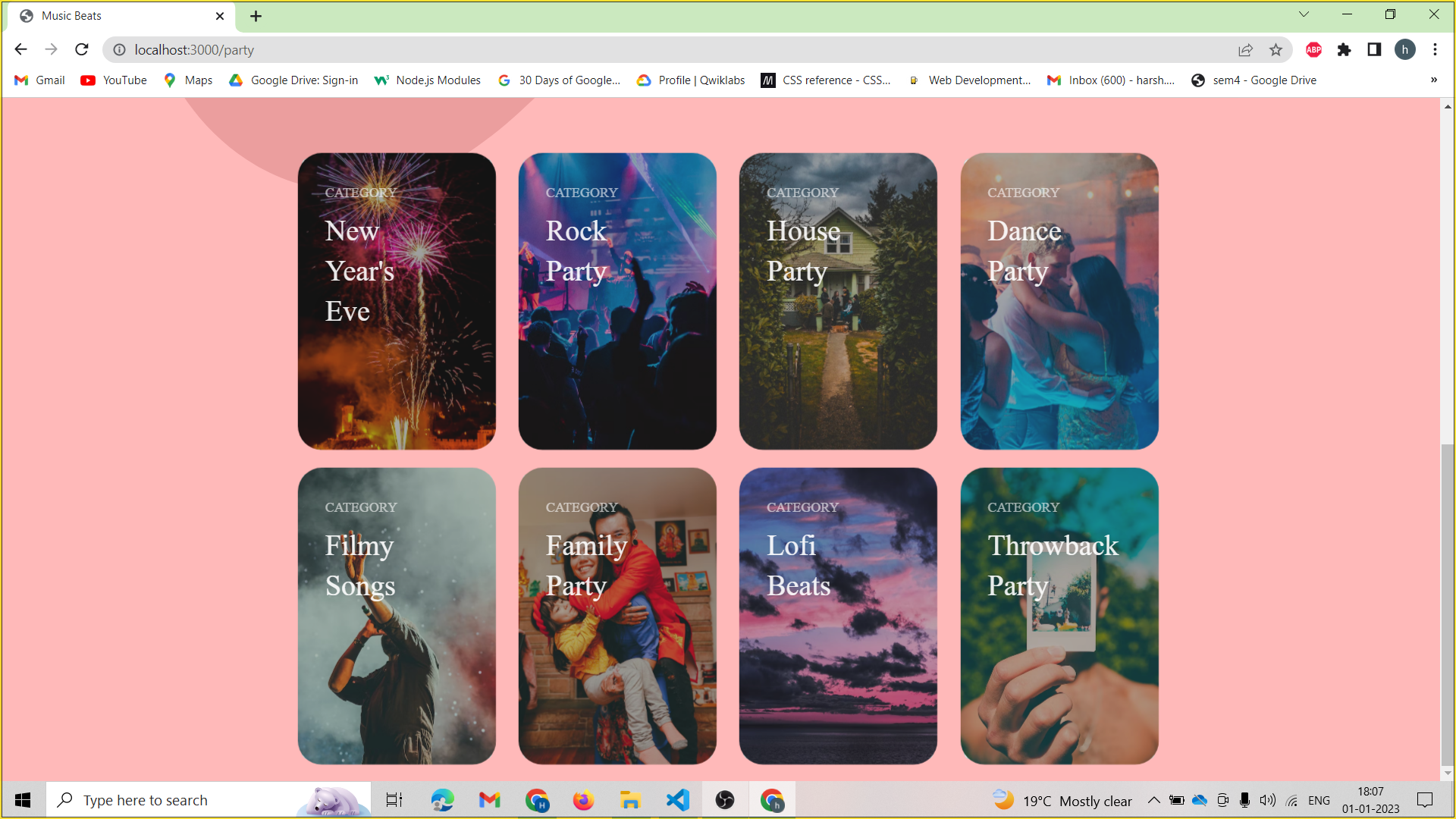Expand the hidden bookmarks chevron

(1433, 80)
